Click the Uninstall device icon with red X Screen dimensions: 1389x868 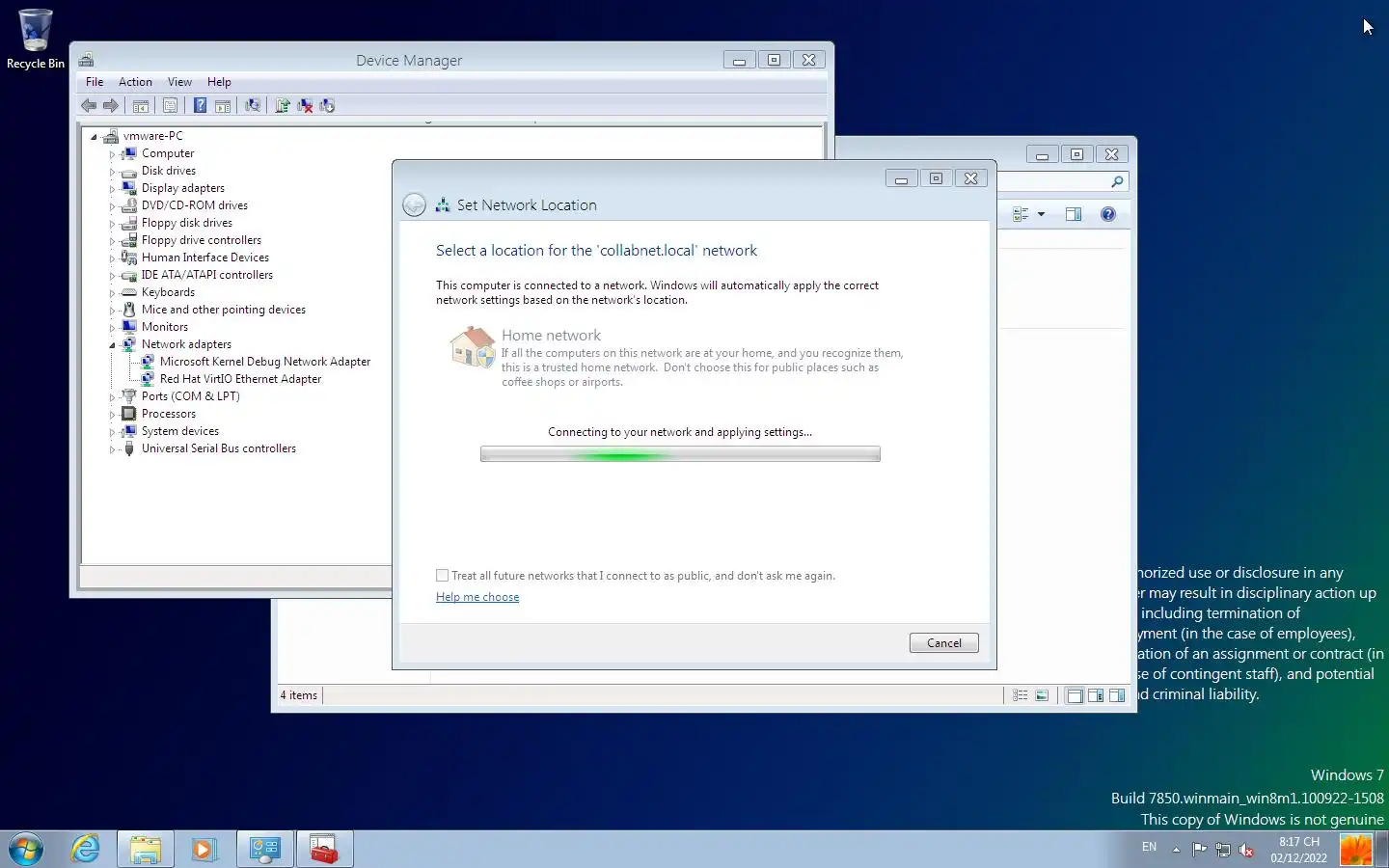pyautogui.click(x=305, y=106)
